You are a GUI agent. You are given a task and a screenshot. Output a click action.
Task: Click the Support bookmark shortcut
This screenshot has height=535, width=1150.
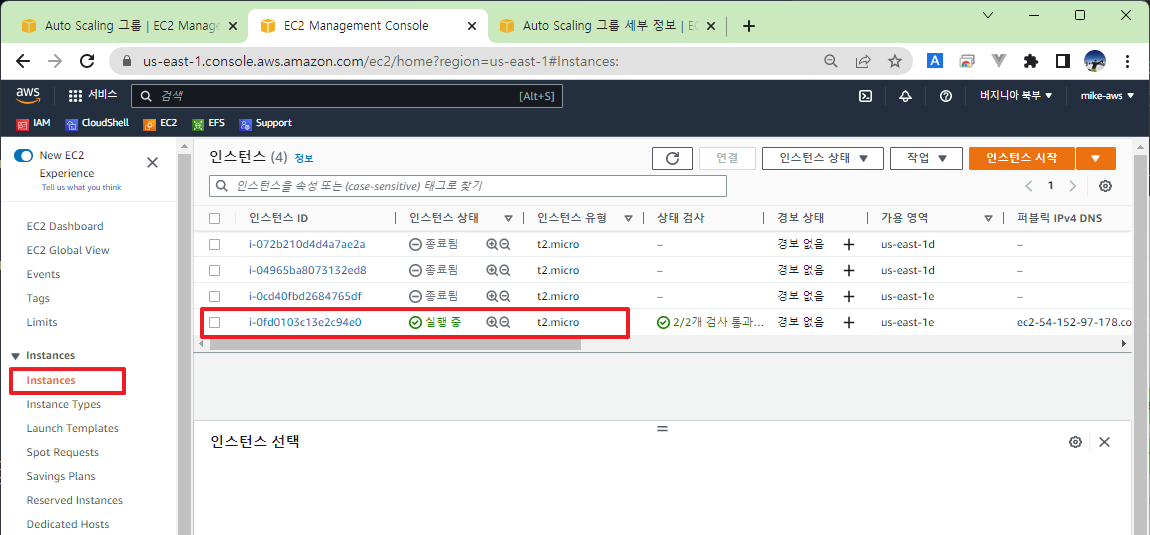coord(265,123)
